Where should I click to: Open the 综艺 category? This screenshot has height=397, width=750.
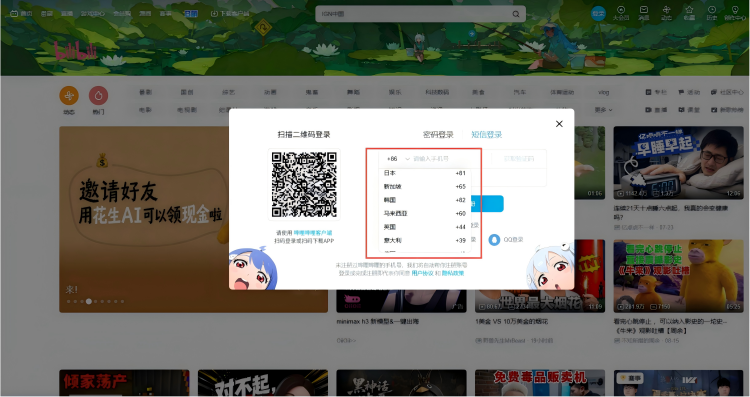tap(229, 92)
